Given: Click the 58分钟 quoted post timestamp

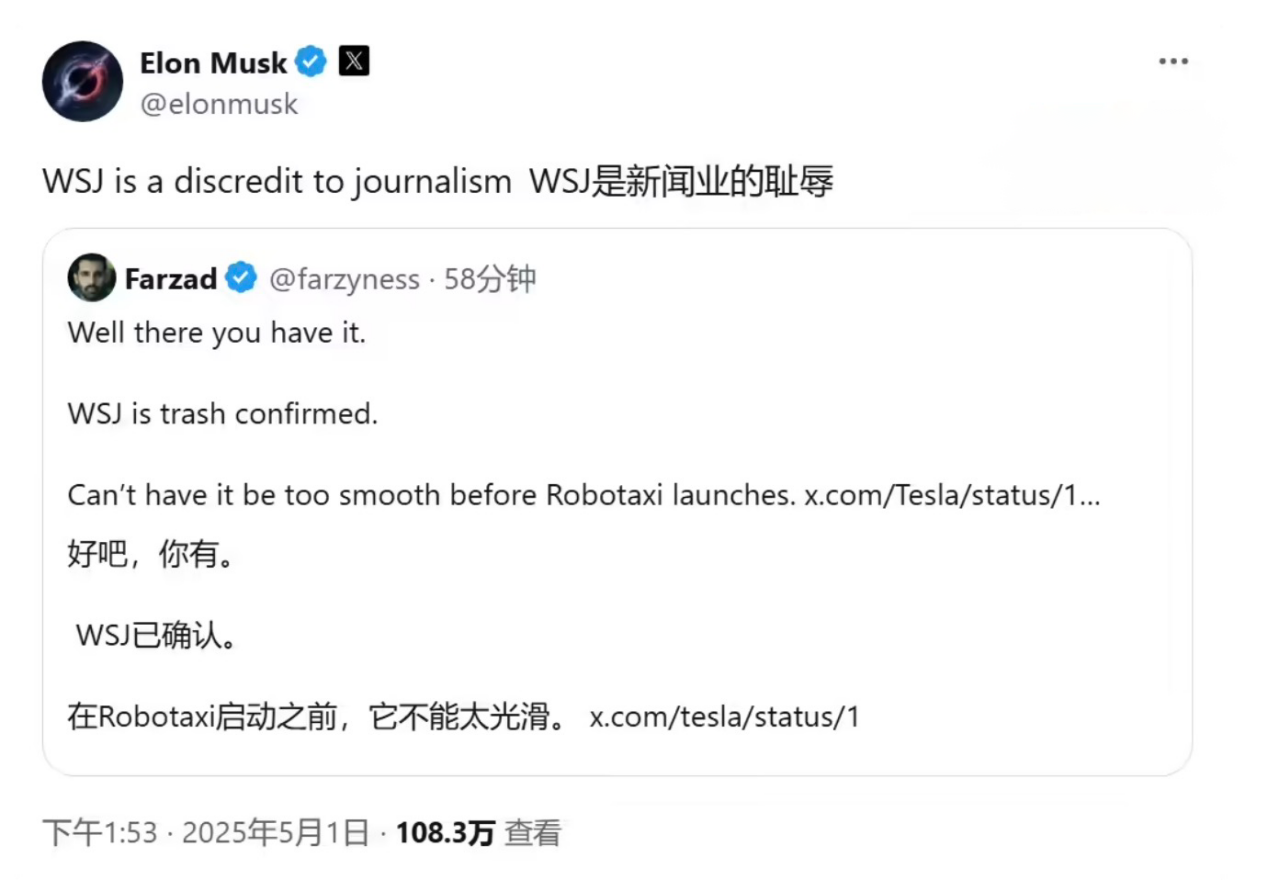Looking at the screenshot, I should (490, 279).
